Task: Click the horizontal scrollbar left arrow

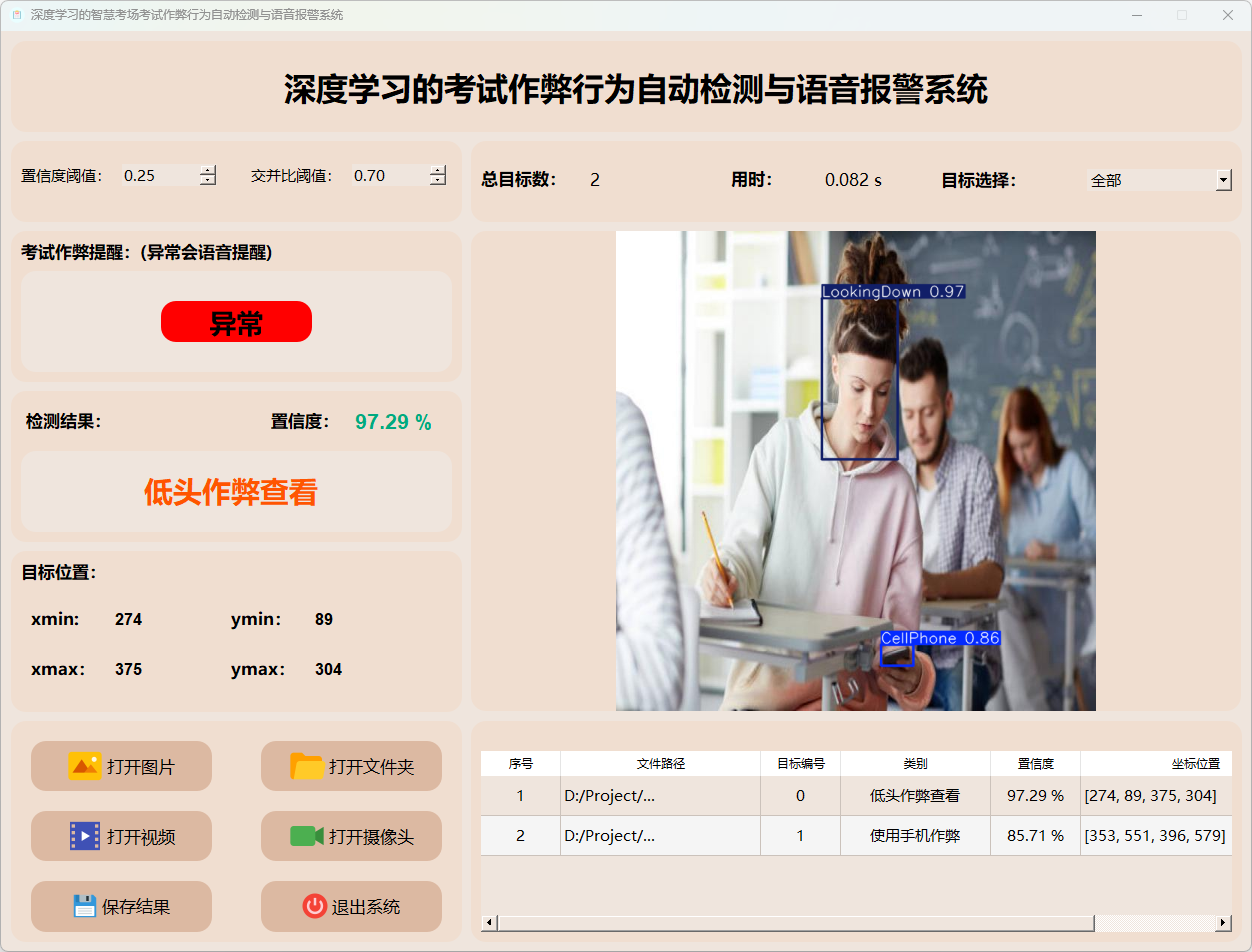Action: point(489,922)
